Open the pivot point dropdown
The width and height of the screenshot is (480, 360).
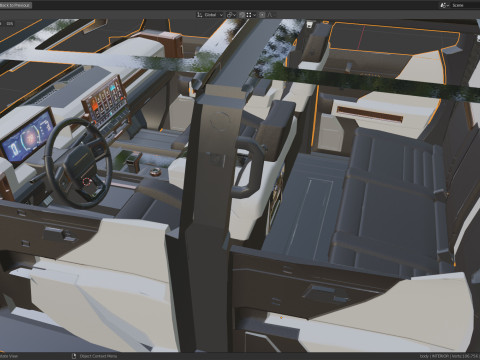click(x=231, y=15)
